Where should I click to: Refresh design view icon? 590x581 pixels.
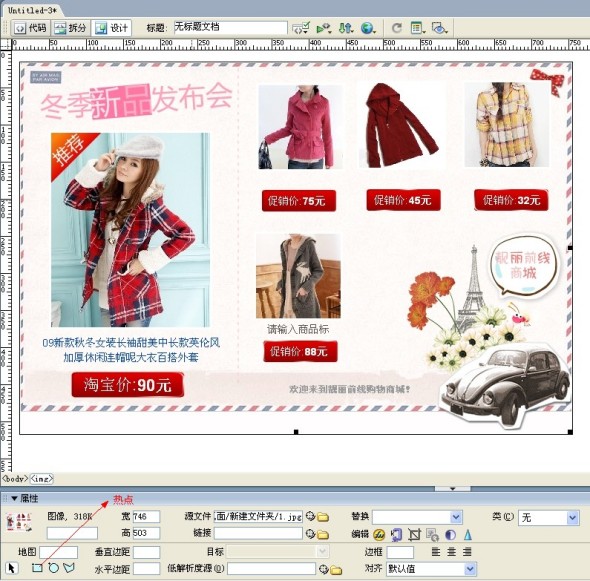click(397, 28)
